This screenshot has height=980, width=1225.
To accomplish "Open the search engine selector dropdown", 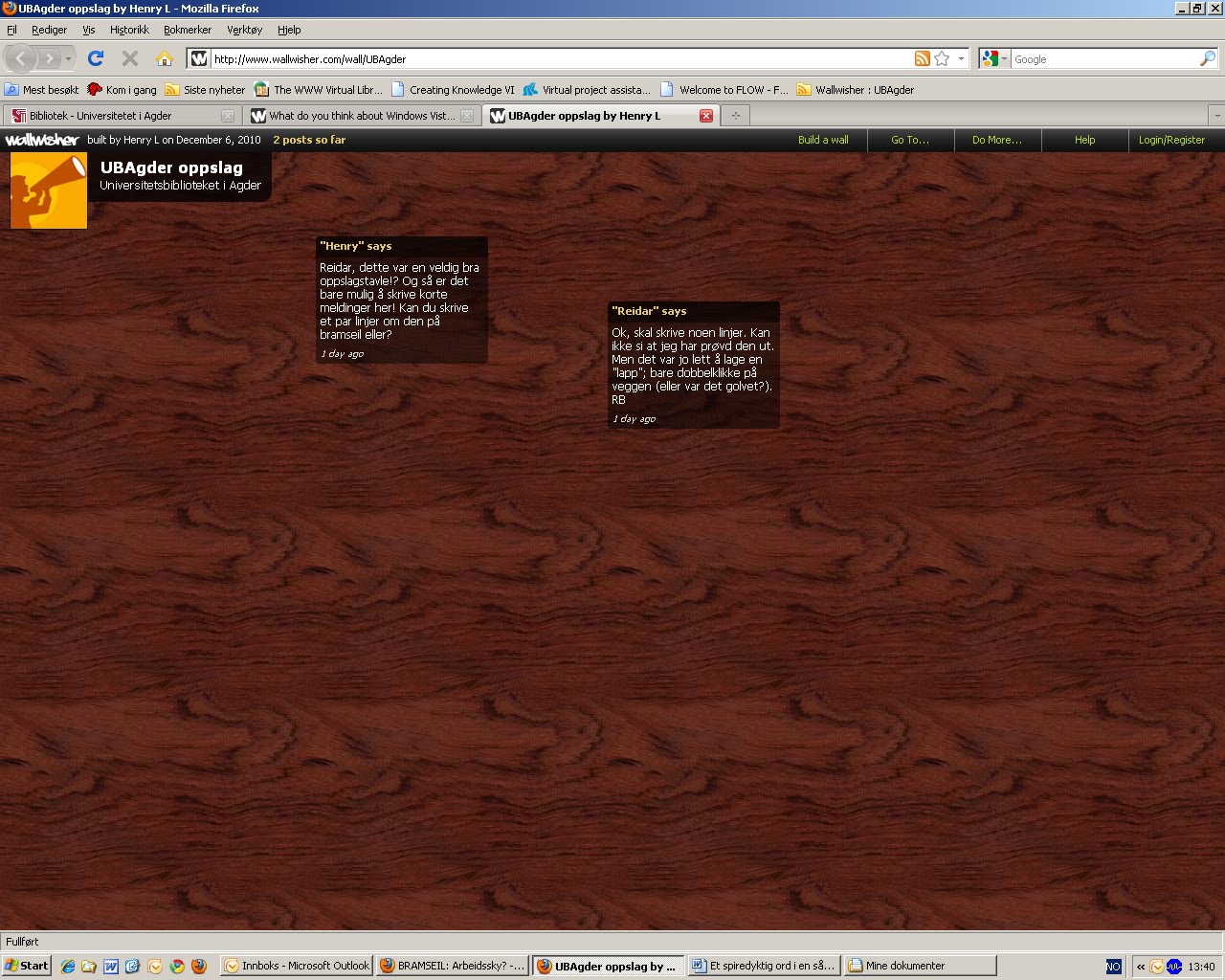I will coord(993,58).
